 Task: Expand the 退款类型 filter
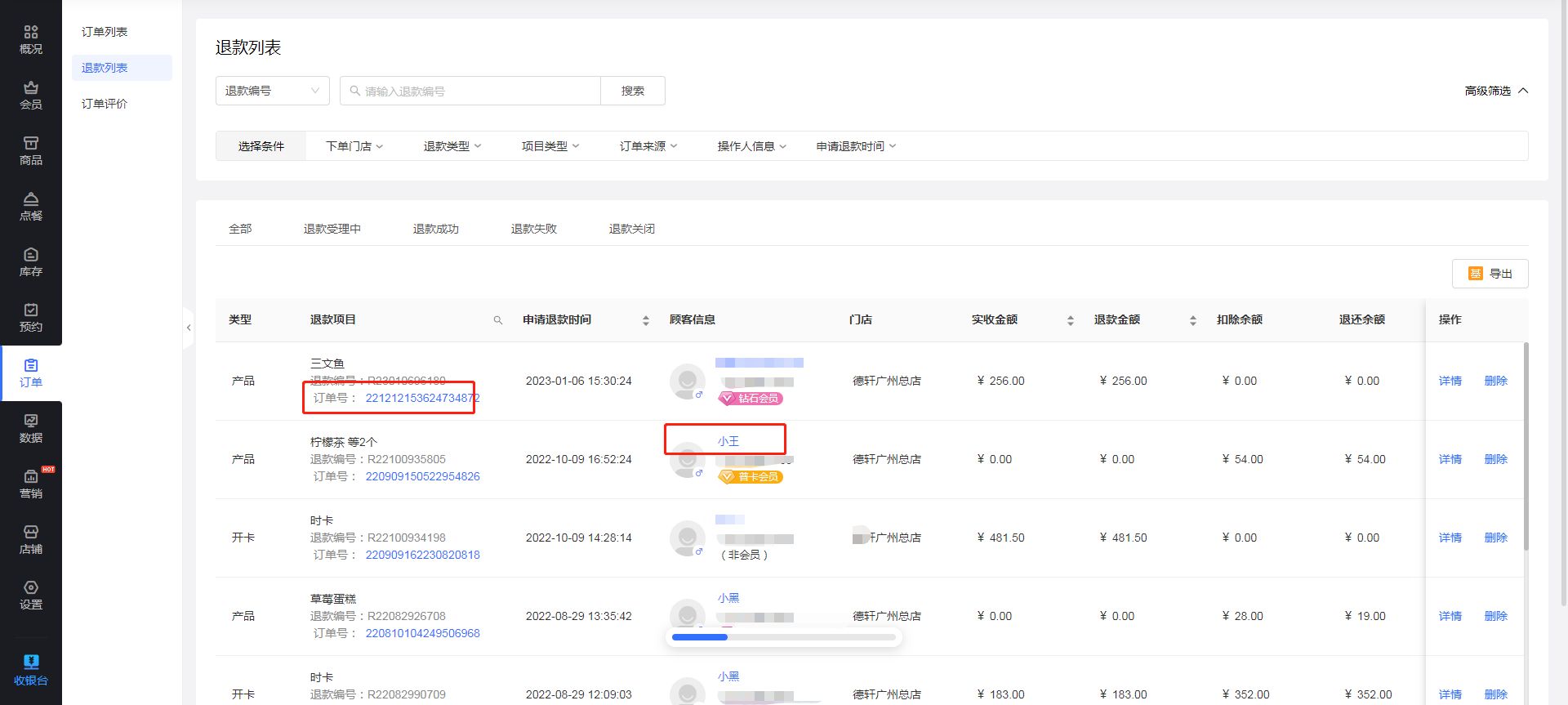[452, 146]
